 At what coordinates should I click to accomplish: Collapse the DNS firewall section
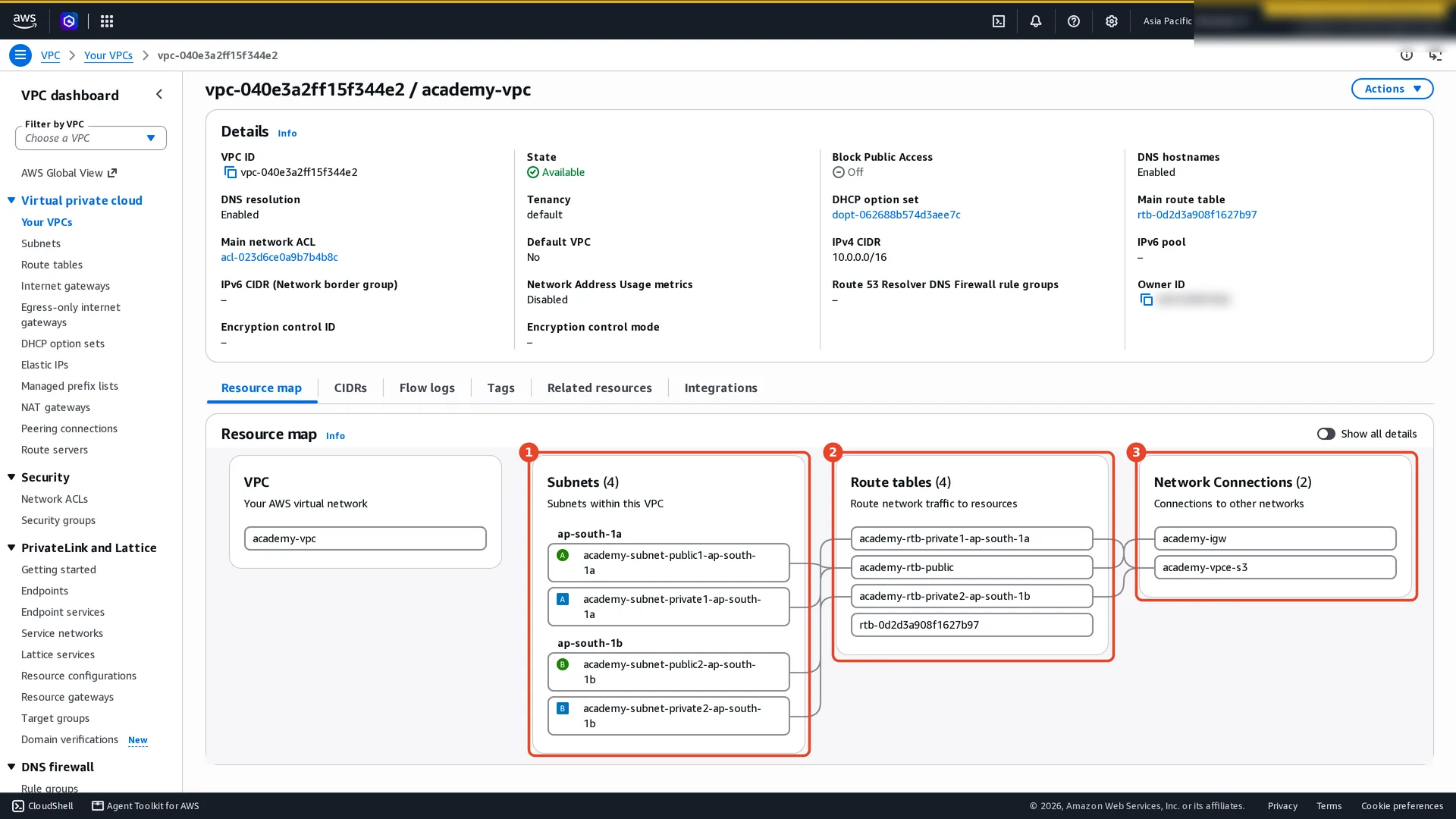(11, 767)
